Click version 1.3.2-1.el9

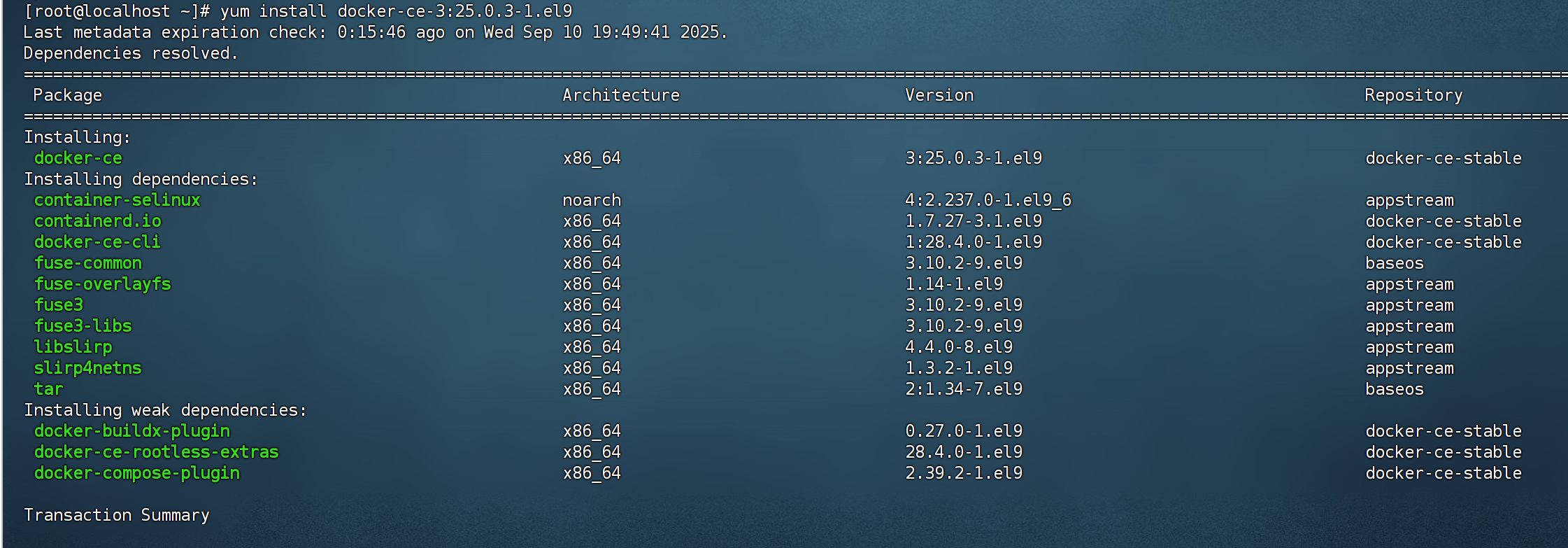pyautogui.click(x=959, y=368)
